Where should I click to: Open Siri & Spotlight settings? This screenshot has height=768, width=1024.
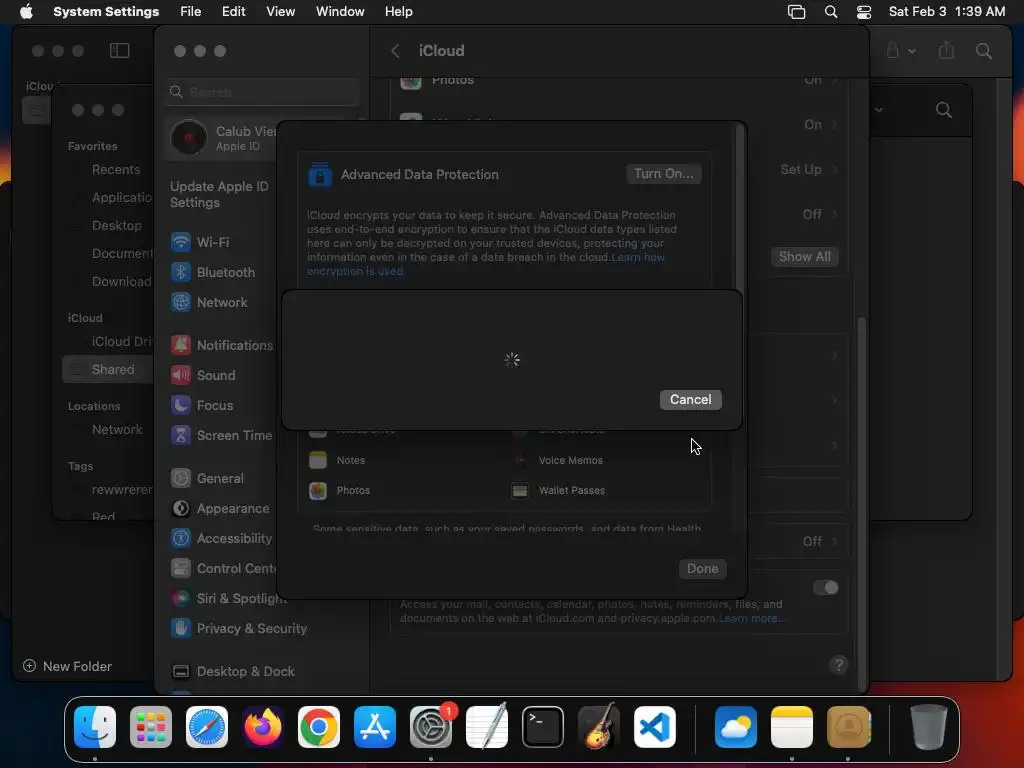227,599
